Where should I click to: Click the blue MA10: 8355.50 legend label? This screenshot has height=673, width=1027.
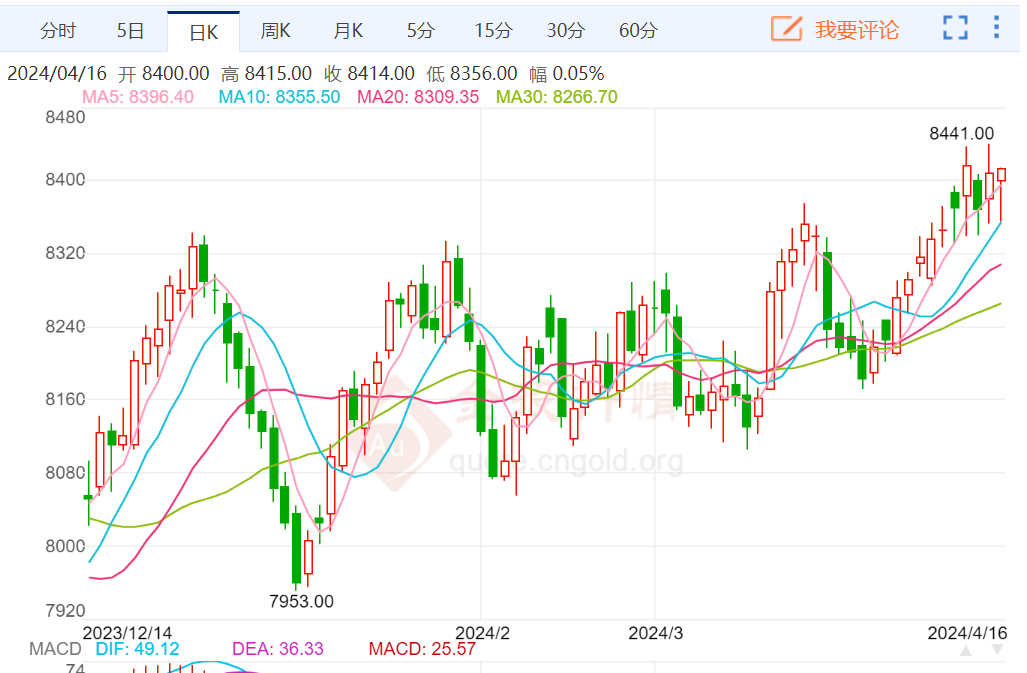click(279, 97)
